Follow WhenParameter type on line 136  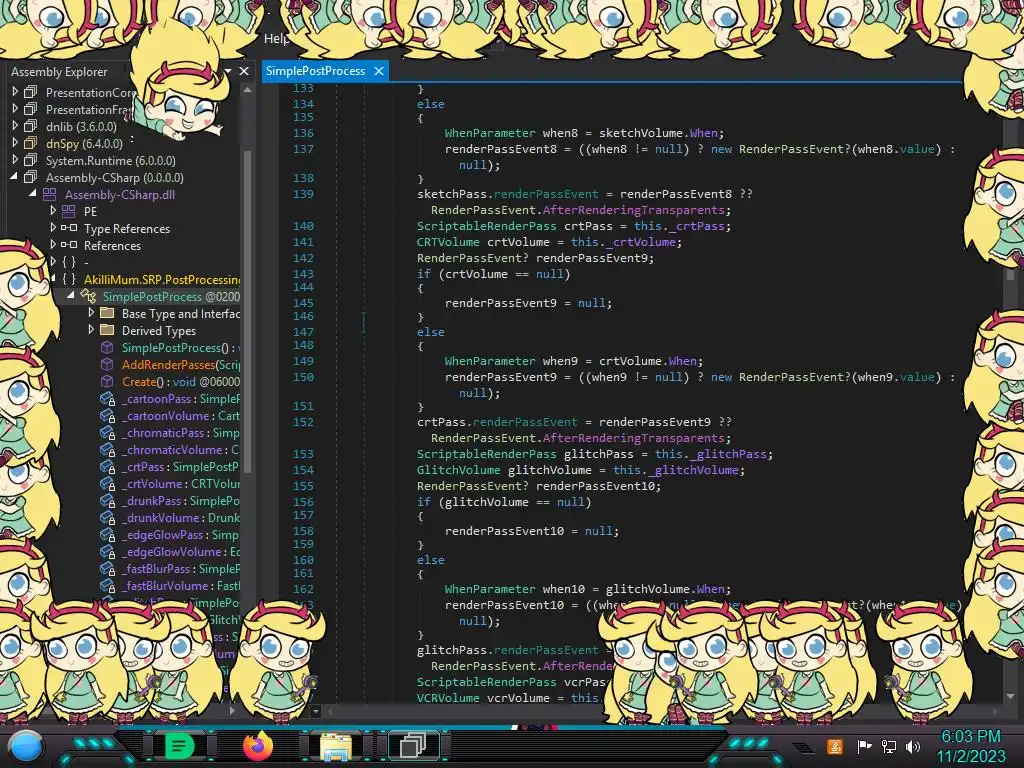coord(490,133)
